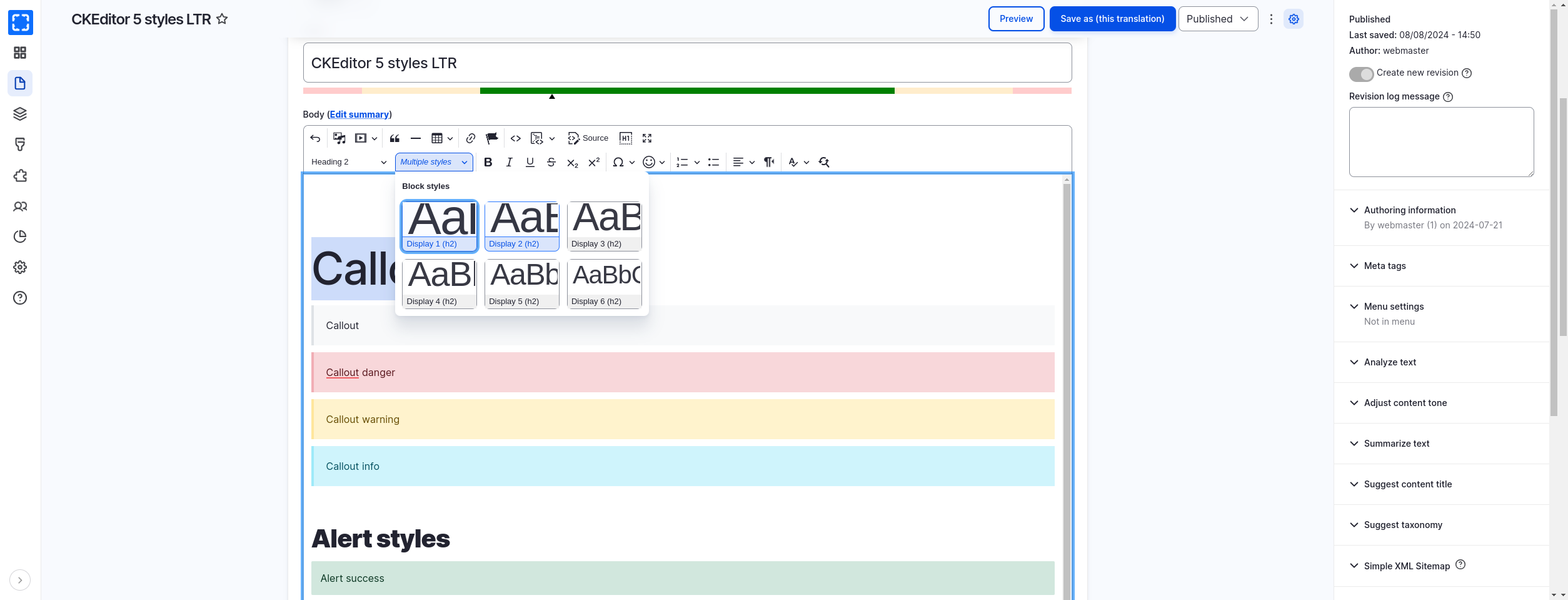Click the Edit summary link
This screenshot has width=1568, height=600.
coord(359,114)
